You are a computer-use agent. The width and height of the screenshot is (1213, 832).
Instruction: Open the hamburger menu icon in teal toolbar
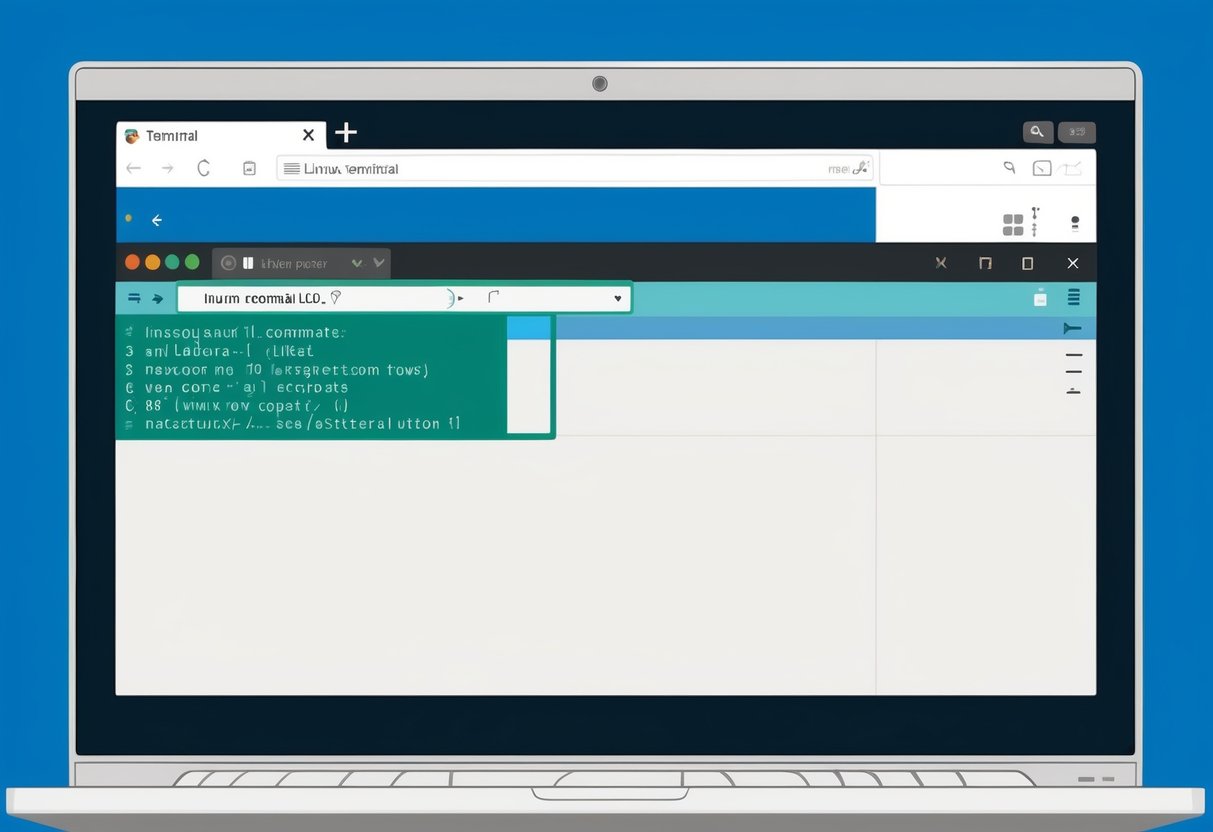click(1074, 297)
